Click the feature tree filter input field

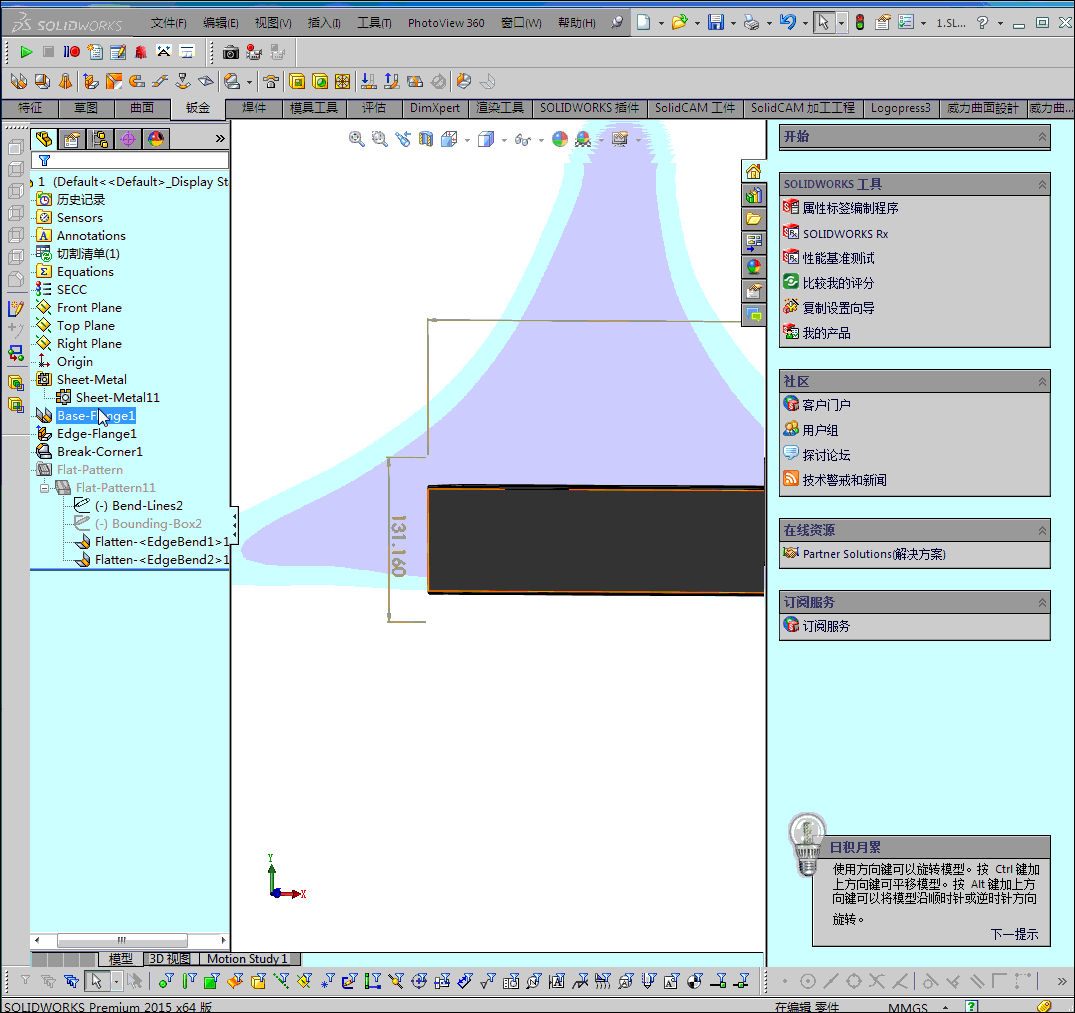(x=130, y=160)
